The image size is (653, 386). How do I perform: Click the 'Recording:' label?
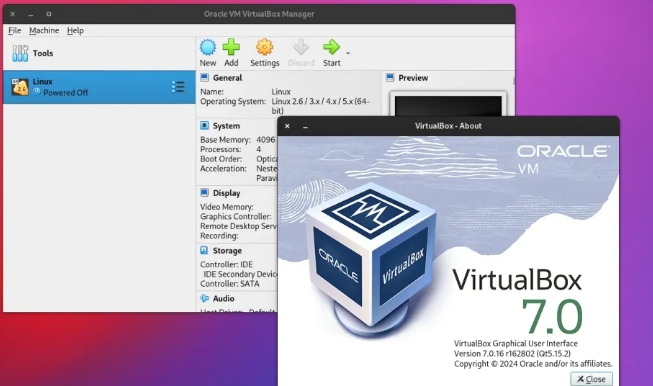point(219,235)
